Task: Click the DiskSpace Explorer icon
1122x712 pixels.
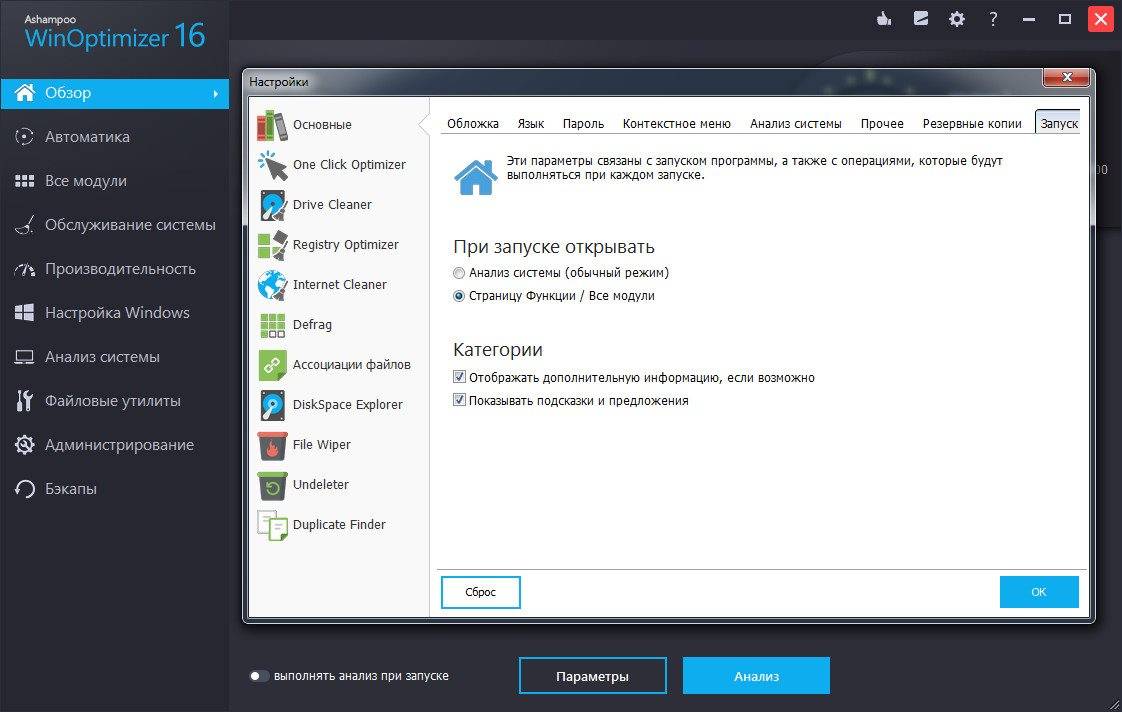Action: tap(272, 406)
